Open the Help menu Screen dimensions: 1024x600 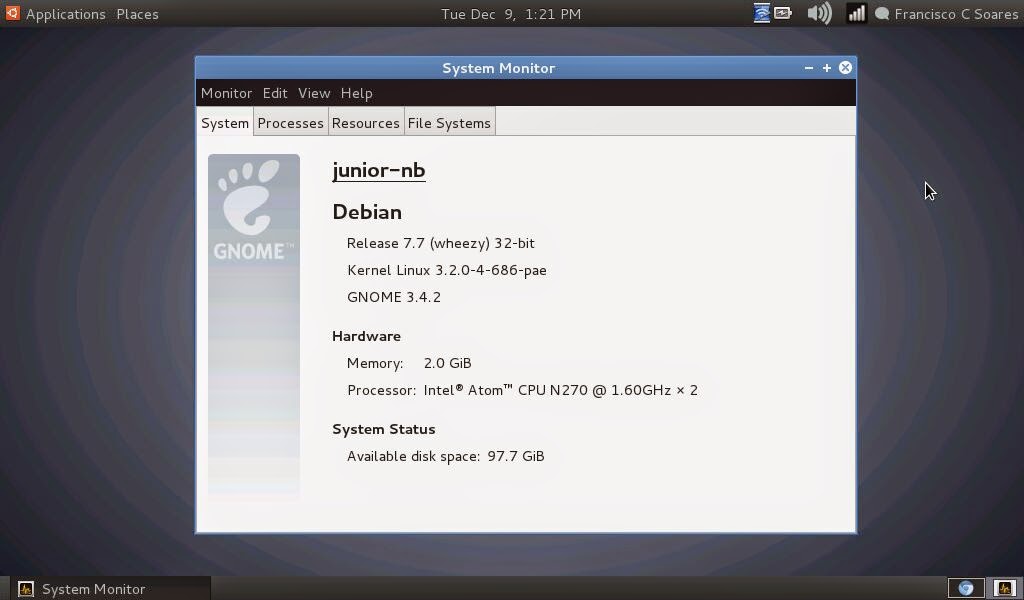357,93
